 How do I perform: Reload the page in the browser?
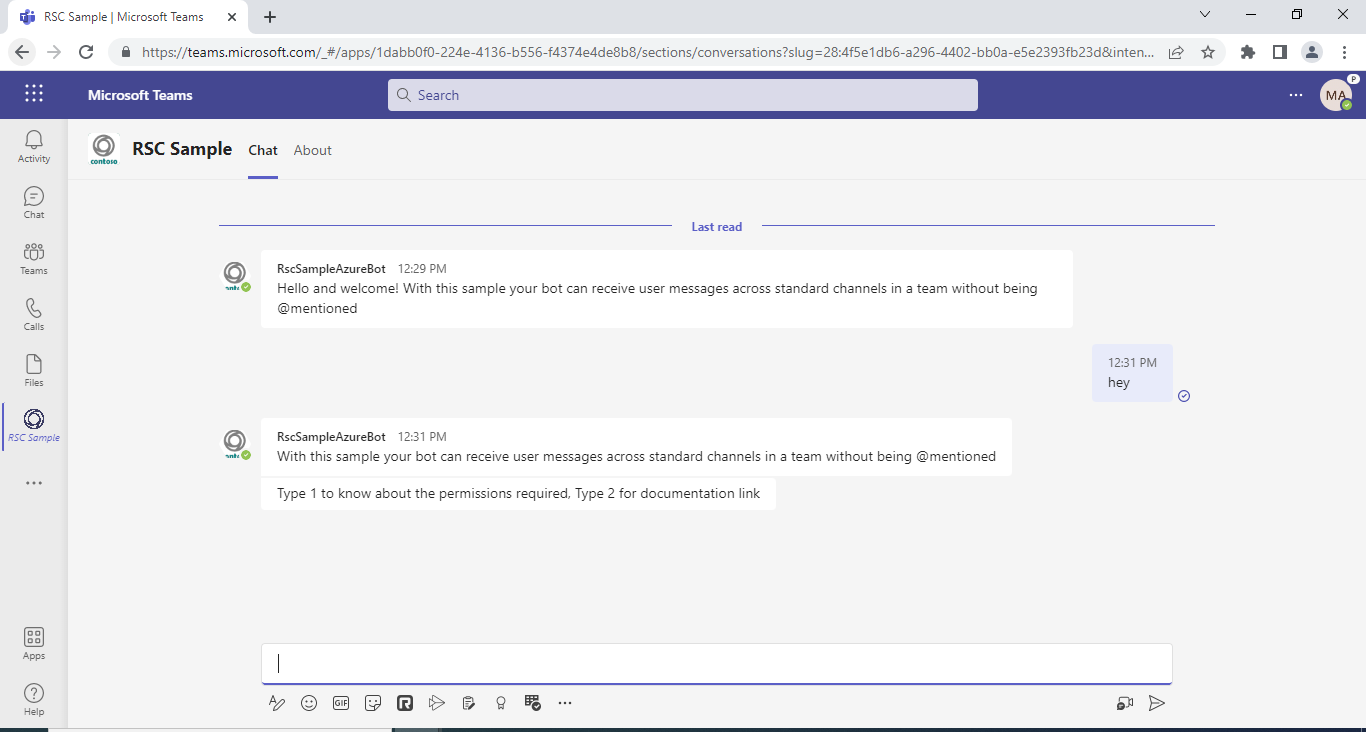point(86,52)
